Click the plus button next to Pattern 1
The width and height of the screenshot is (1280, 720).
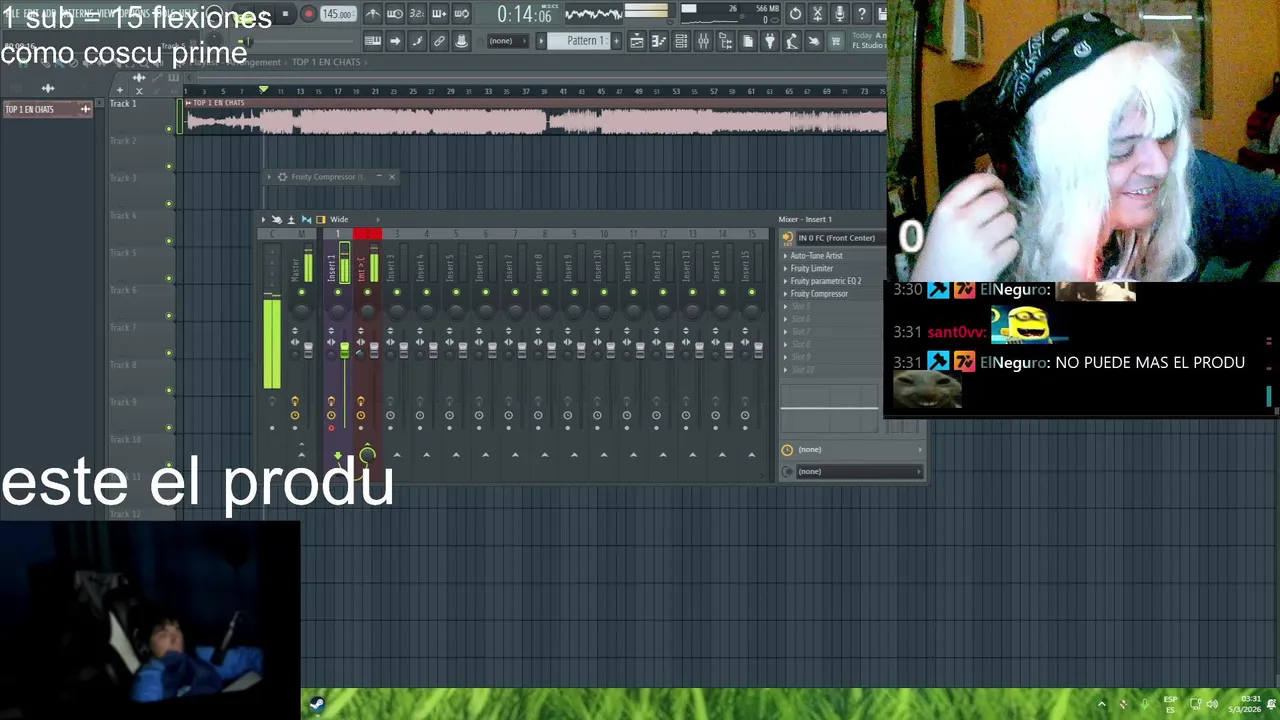pos(616,41)
